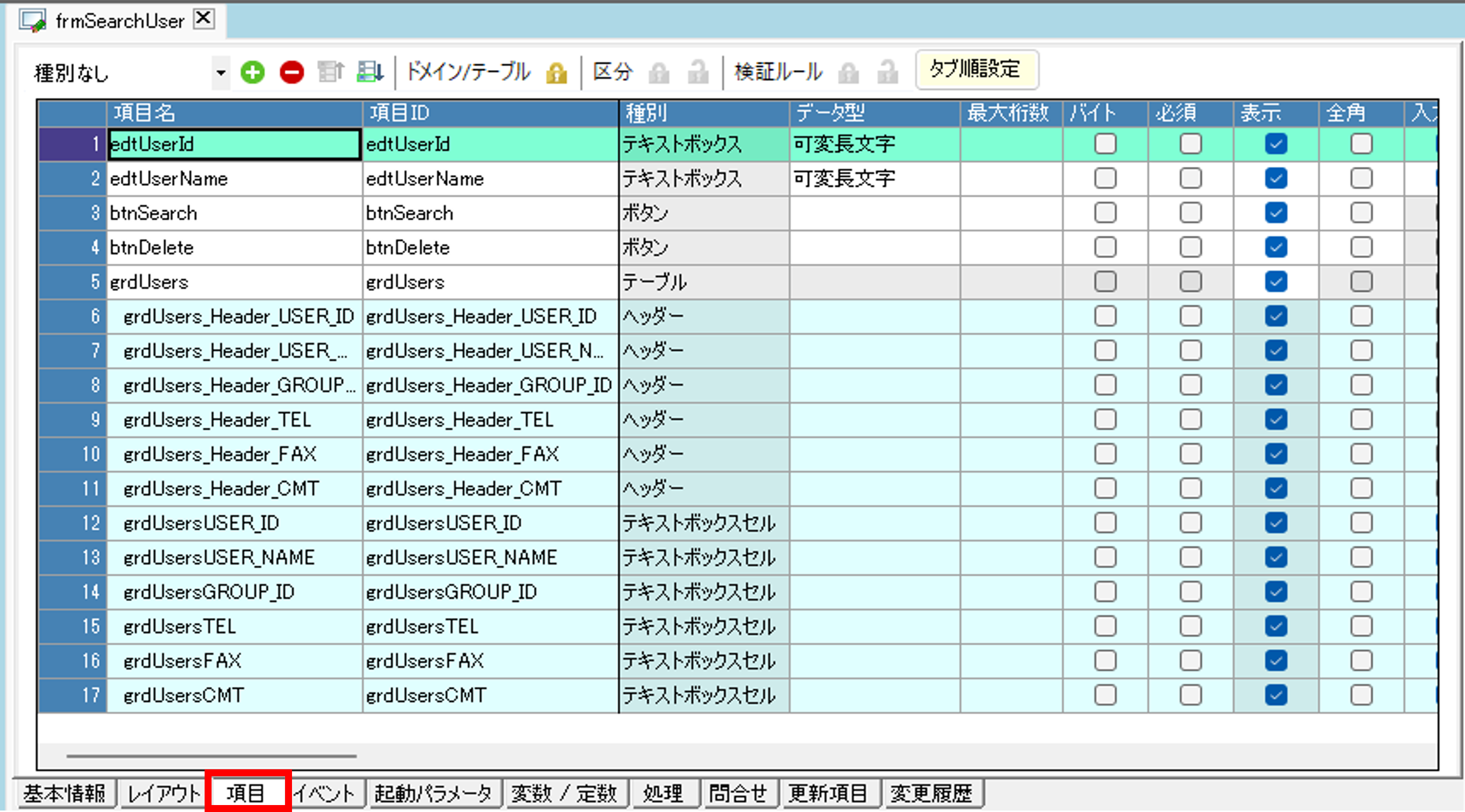Click the red remove item icon
This screenshot has height=812, width=1465.
[292, 73]
